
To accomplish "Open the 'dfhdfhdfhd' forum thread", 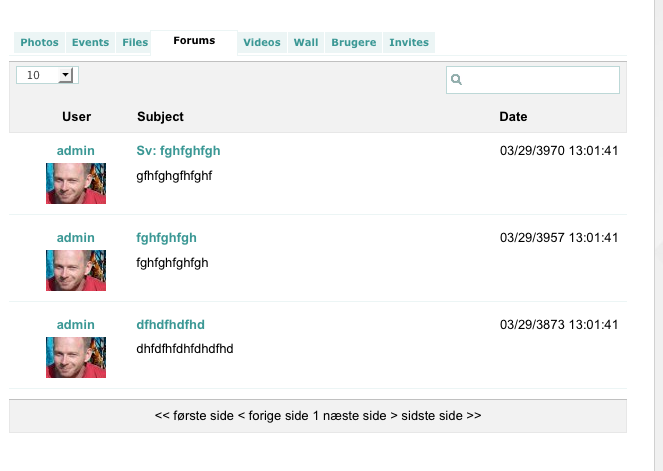I will 170,325.
